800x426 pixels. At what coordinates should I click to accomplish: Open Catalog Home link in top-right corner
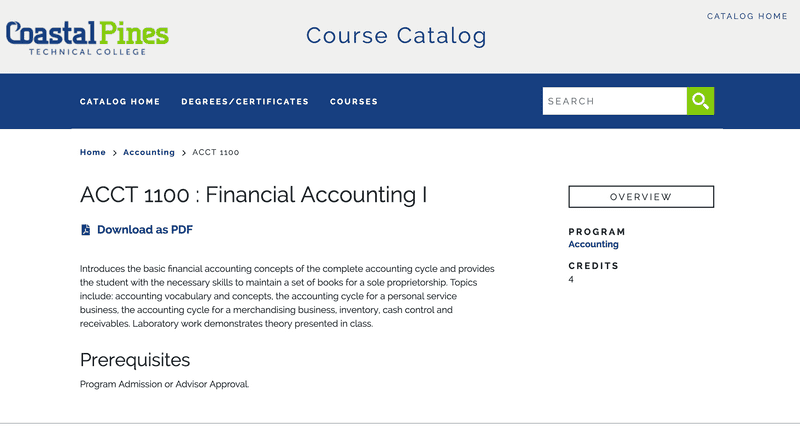[747, 16]
